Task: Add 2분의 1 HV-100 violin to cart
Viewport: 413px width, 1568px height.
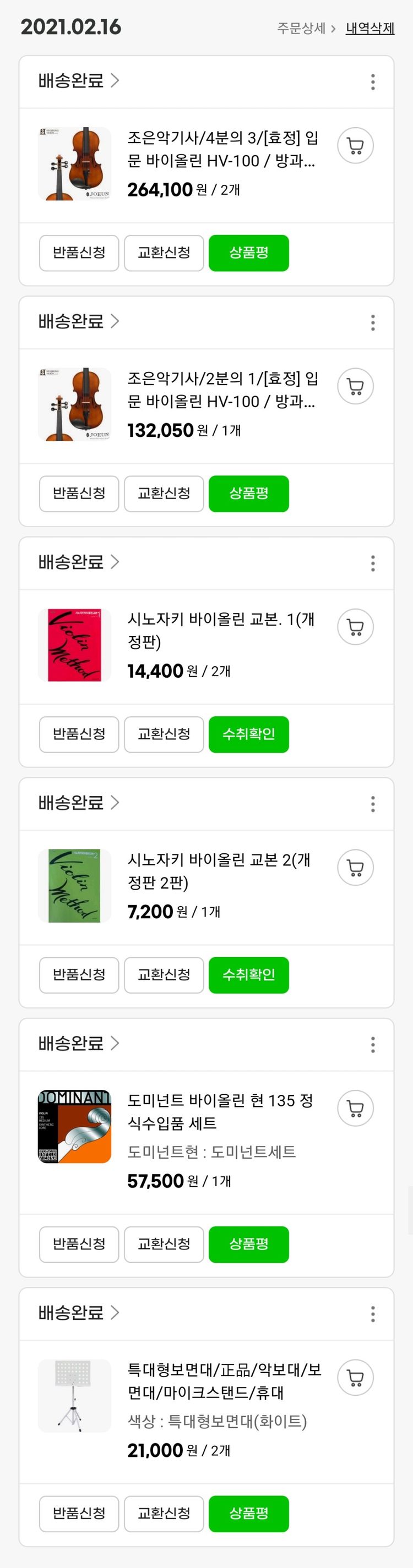Action: (x=355, y=387)
